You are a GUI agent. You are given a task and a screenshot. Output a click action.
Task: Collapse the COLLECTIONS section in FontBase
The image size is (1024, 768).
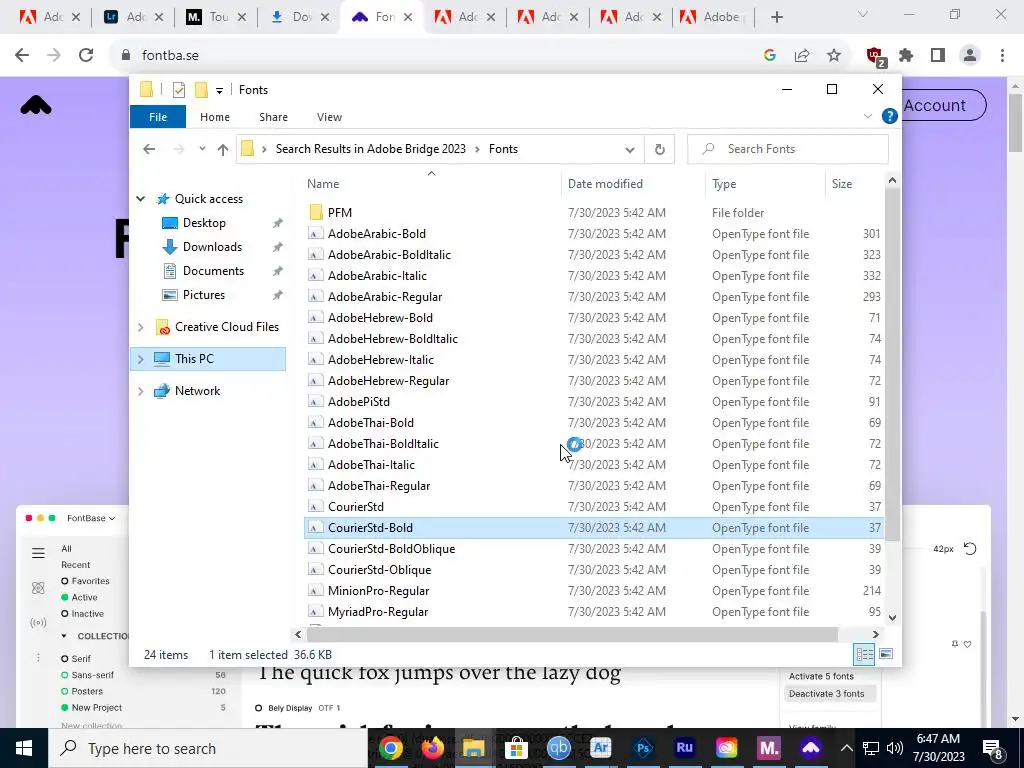(64, 636)
